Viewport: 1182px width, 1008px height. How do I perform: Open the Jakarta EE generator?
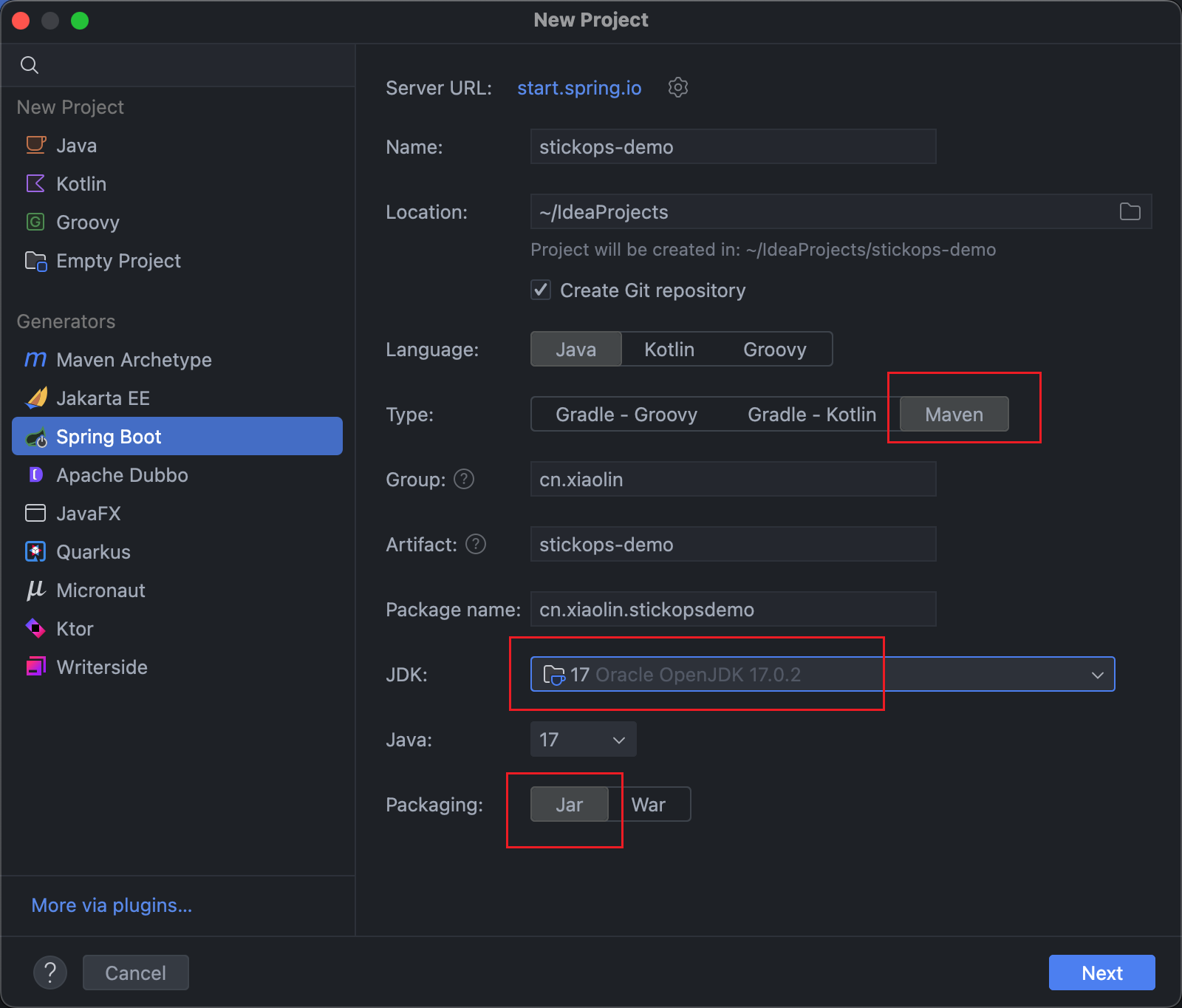click(103, 398)
